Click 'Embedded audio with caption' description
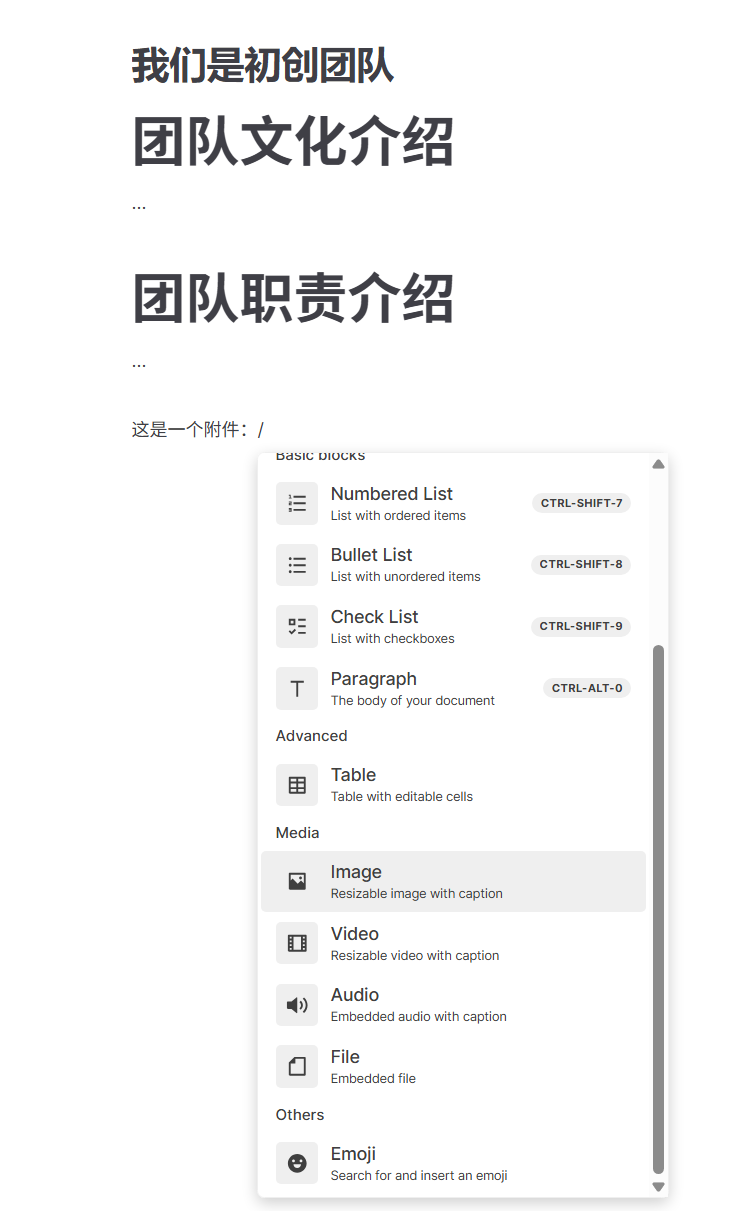The height and width of the screenshot is (1211, 746). pos(419,1017)
